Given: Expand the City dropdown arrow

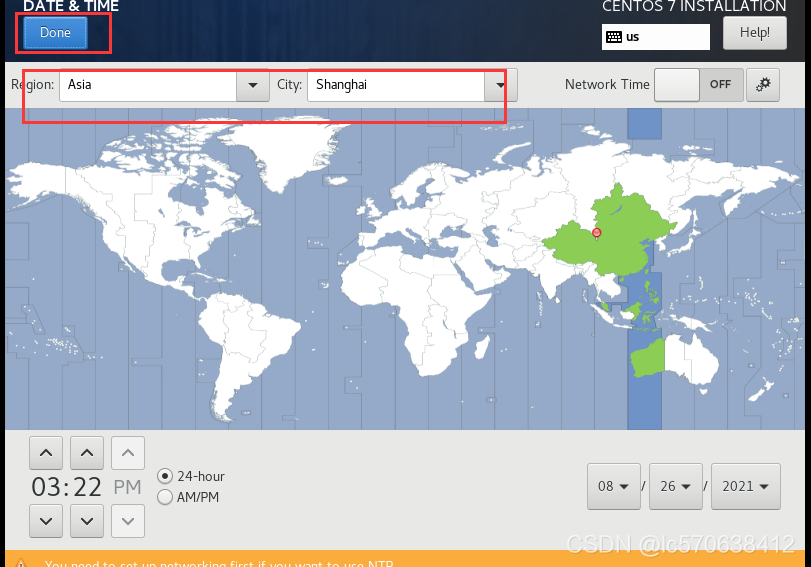Looking at the screenshot, I should pos(500,85).
